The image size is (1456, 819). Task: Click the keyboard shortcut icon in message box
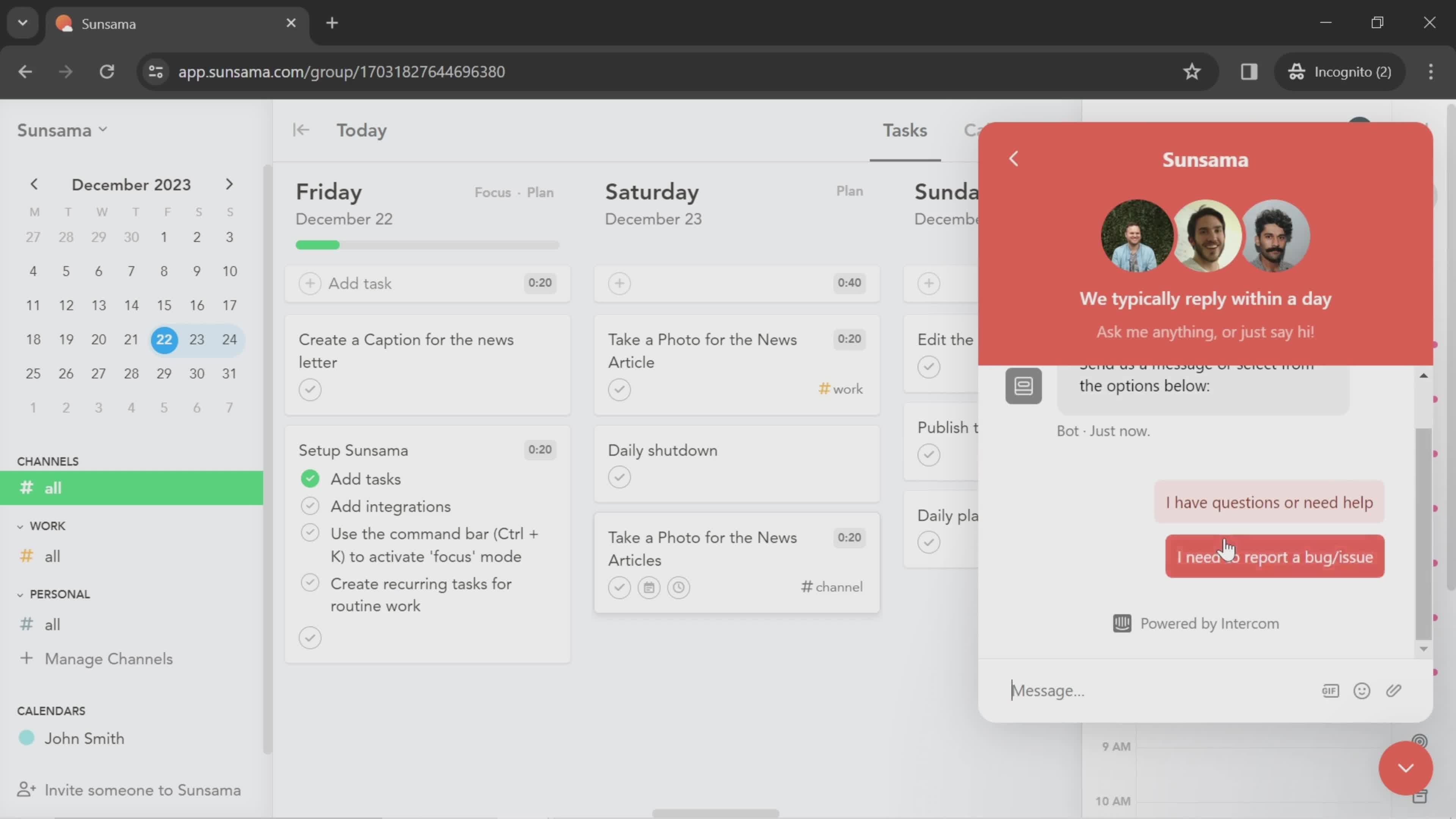point(1330,690)
